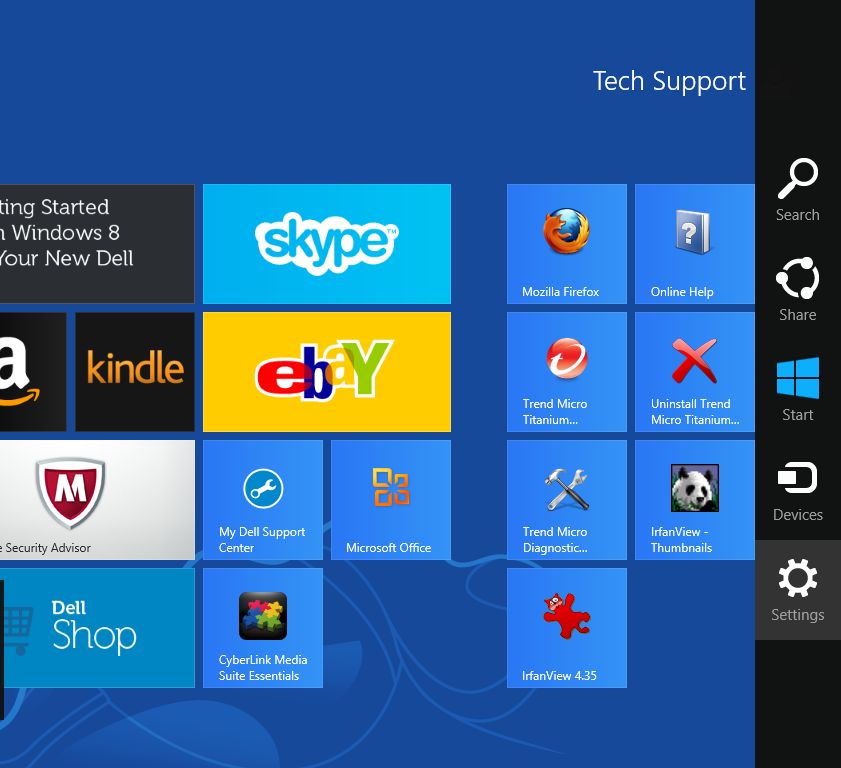The image size is (841, 768).
Task: Open the Amazon tile
Action: 33,372
